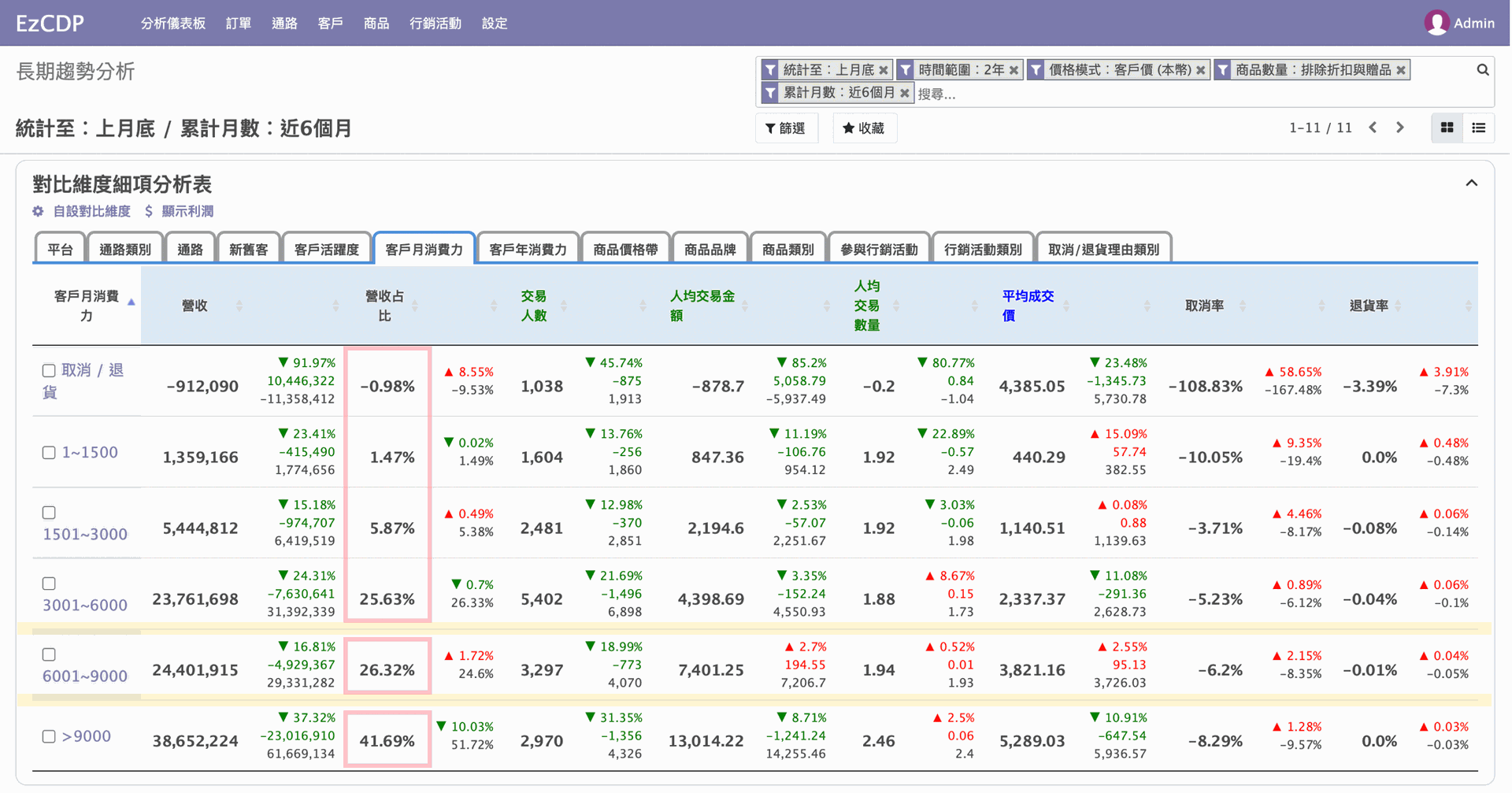Sort by 取消率 column header

point(1204,306)
